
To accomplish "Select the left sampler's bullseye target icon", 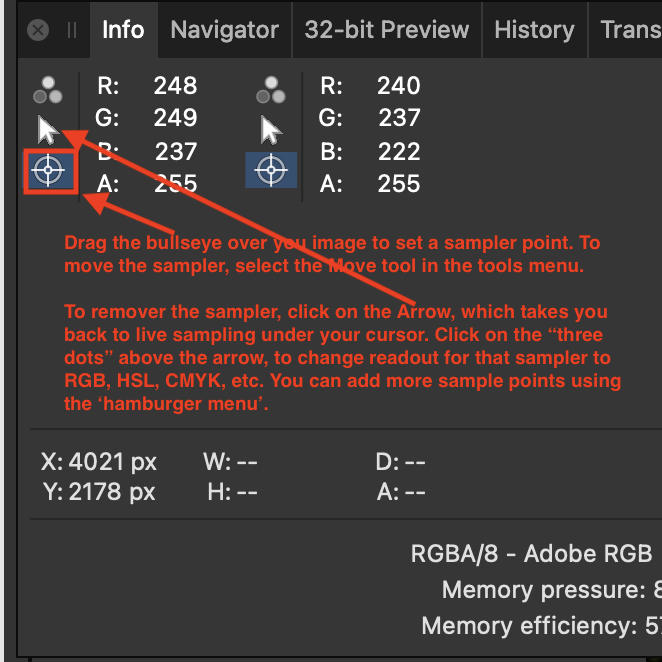I will [x=48, y=171].
